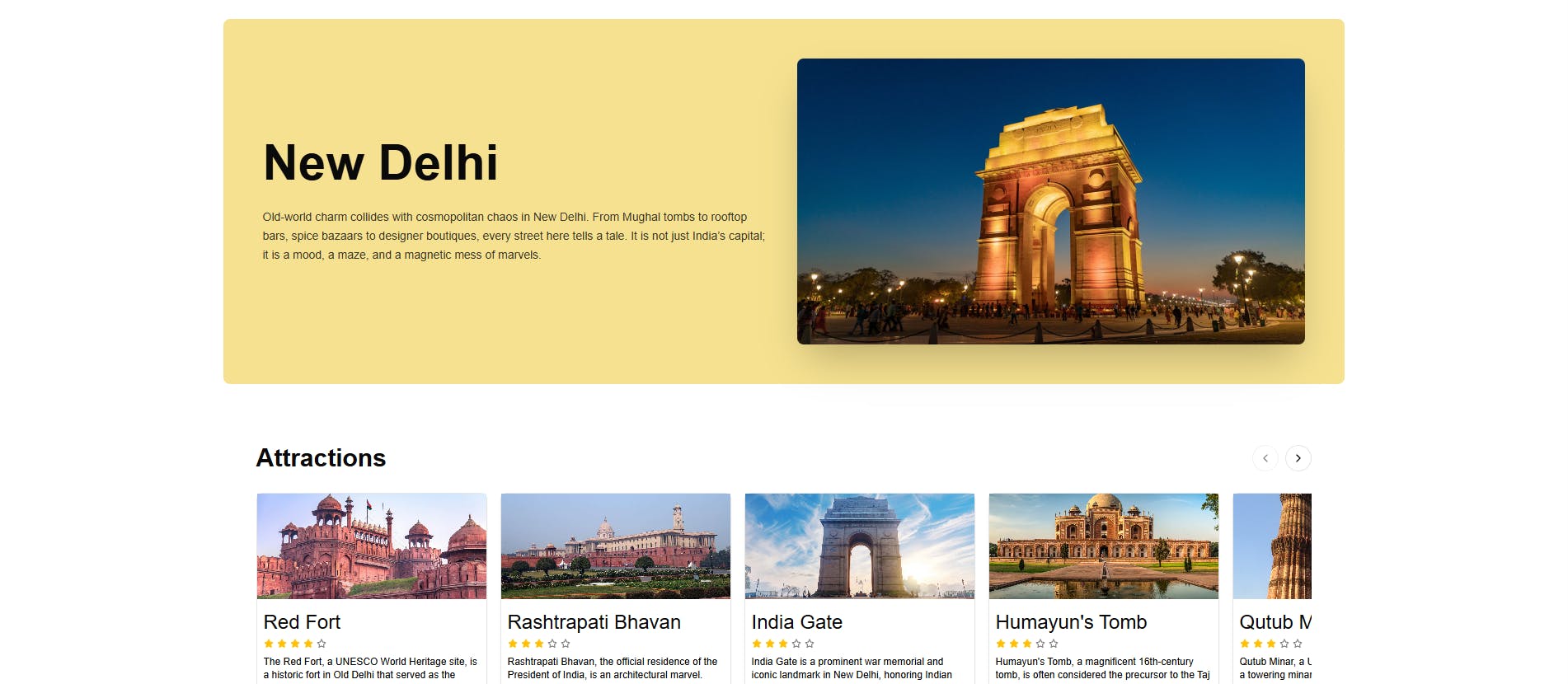Viewport: 1568px width, 684px height.
Task: Click the 'Old-world charm collides' description paragraph
Action: pyautogui.click(x=514, y=236)
